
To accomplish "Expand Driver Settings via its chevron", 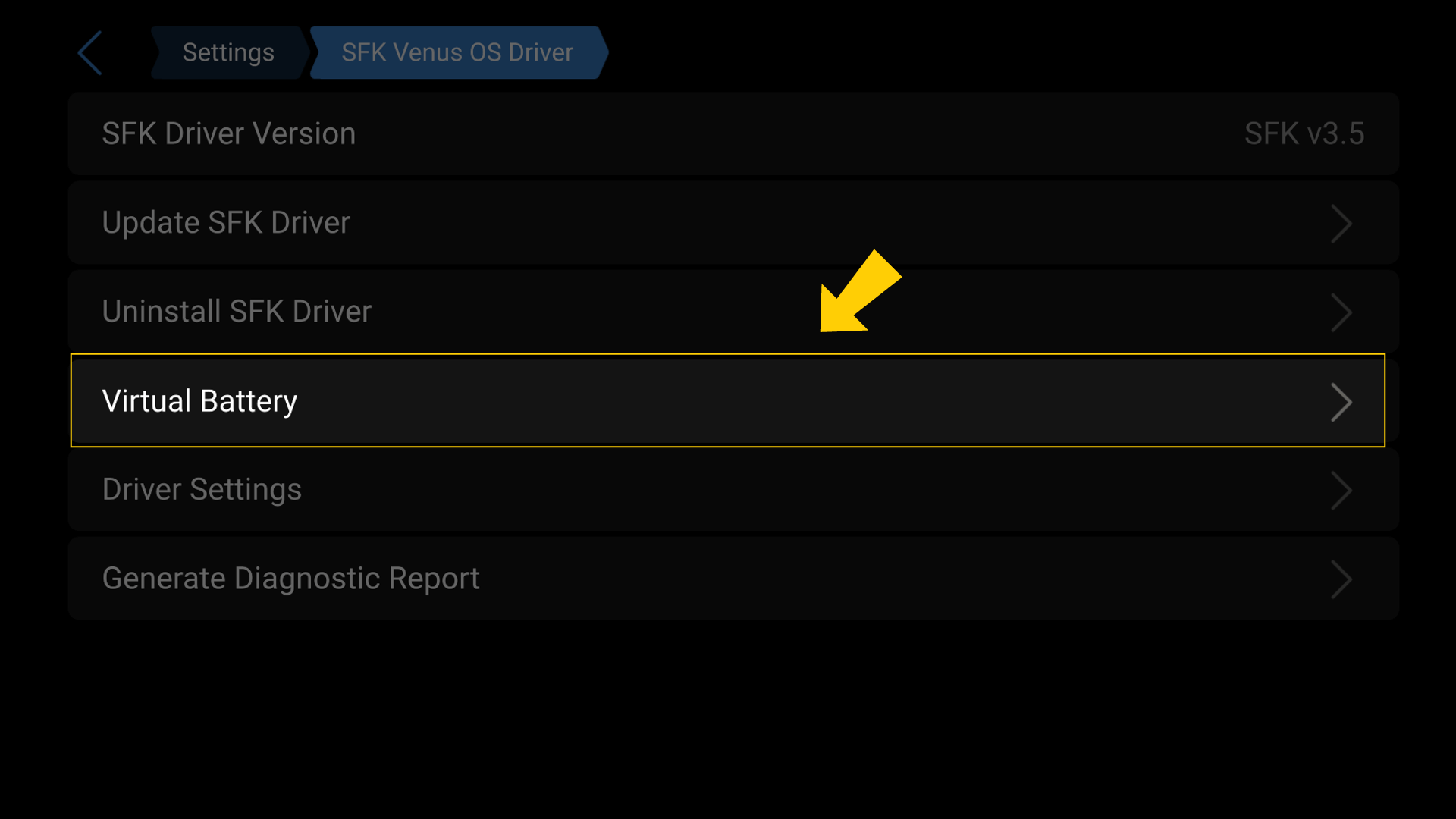I will pos(1342,491).
